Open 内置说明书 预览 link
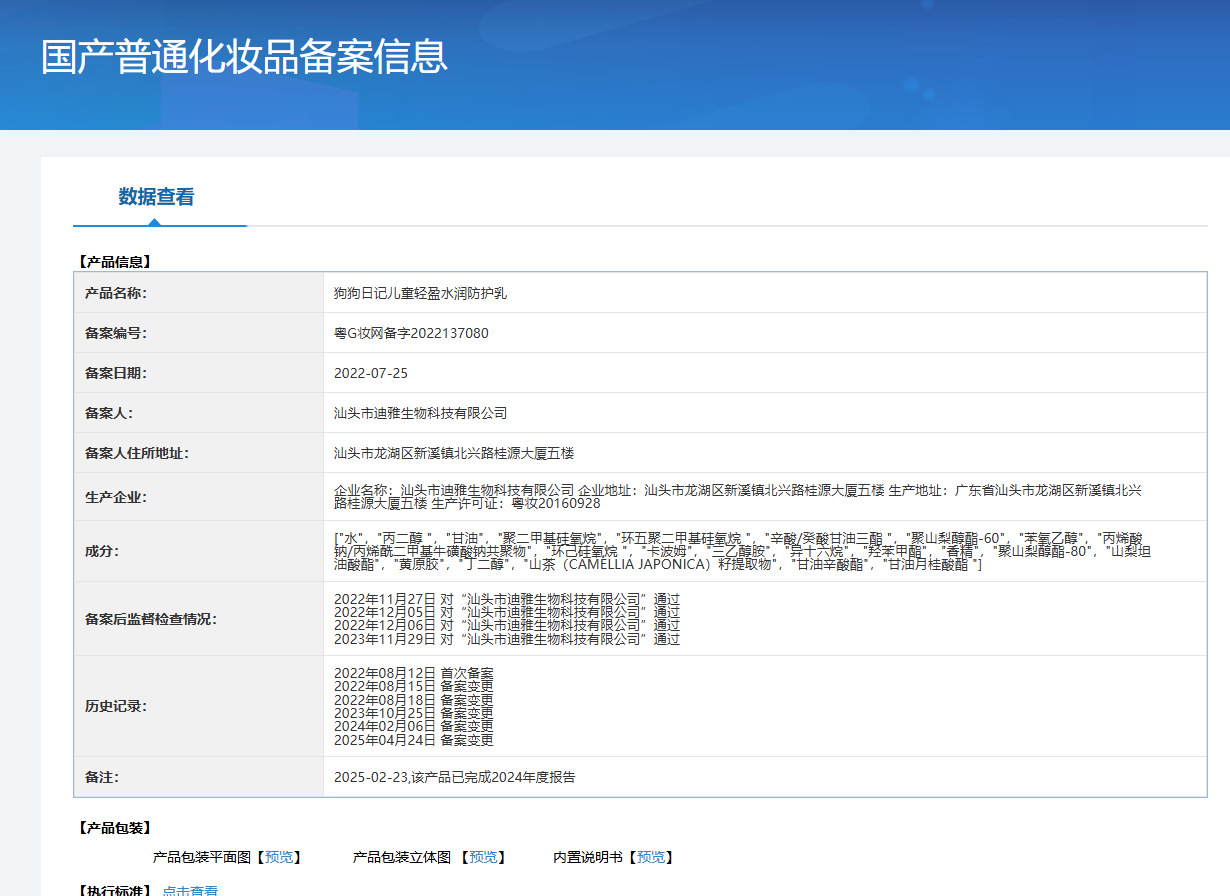1230x896 pixels. point(651,857)
